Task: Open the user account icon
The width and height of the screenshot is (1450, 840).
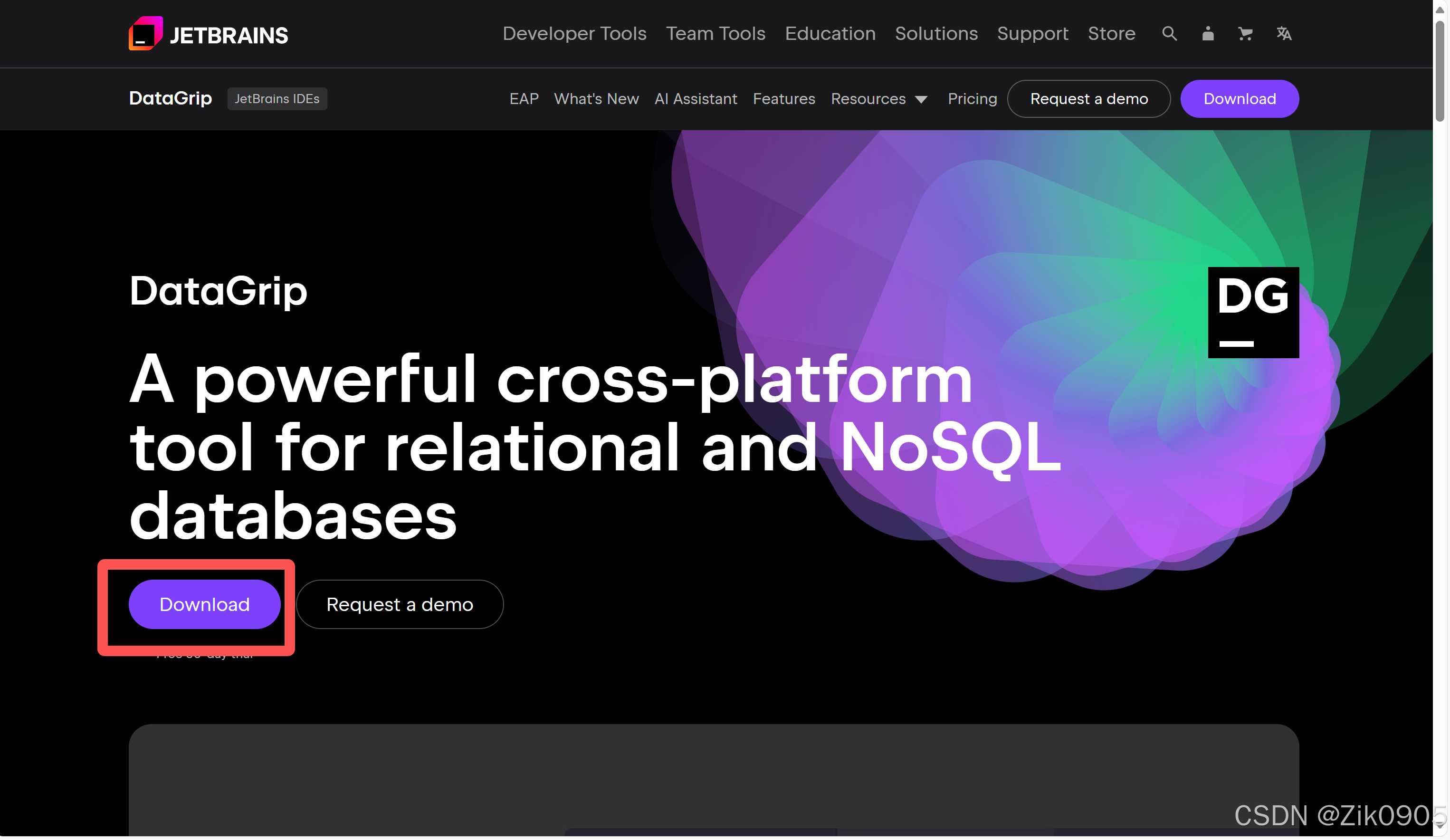Action: (1207, 33)
